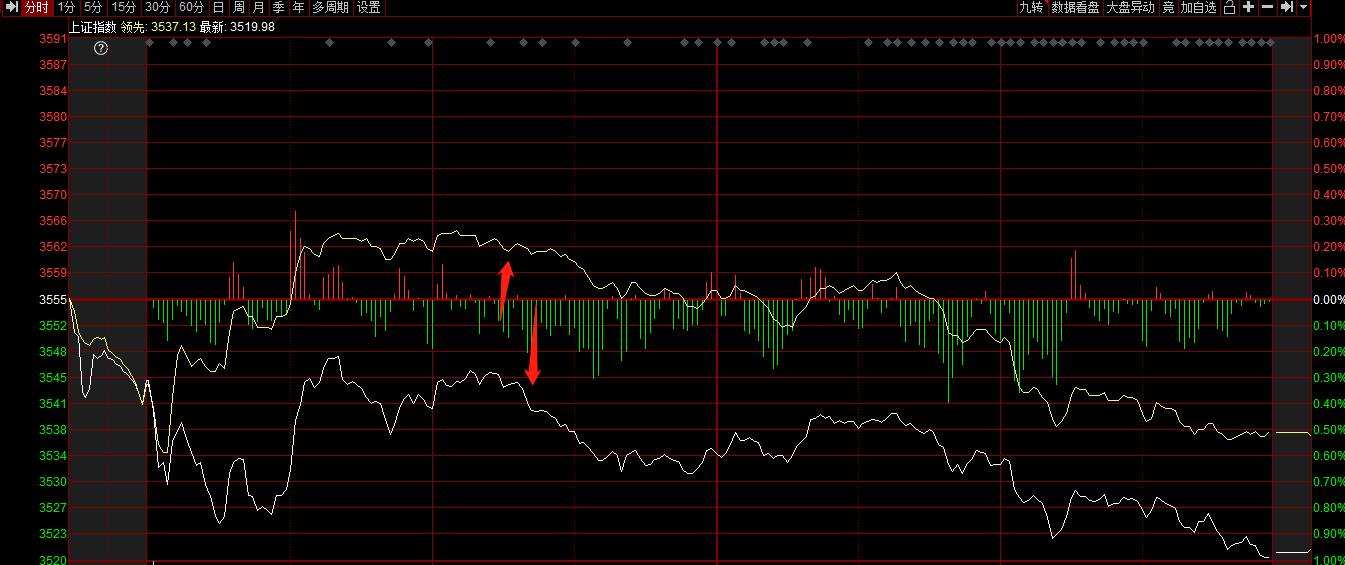Zoom out with the minus icon
This screenshot has width=1345, height=565.
point(1267,7)
